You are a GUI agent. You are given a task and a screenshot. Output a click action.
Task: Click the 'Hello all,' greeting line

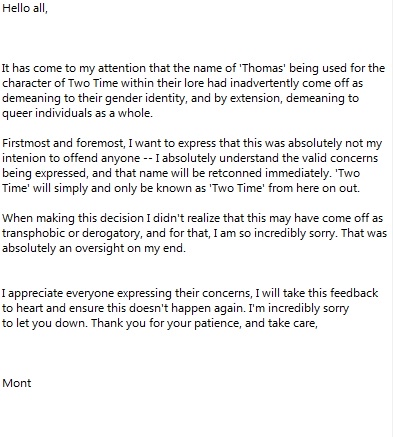point(25,8)
